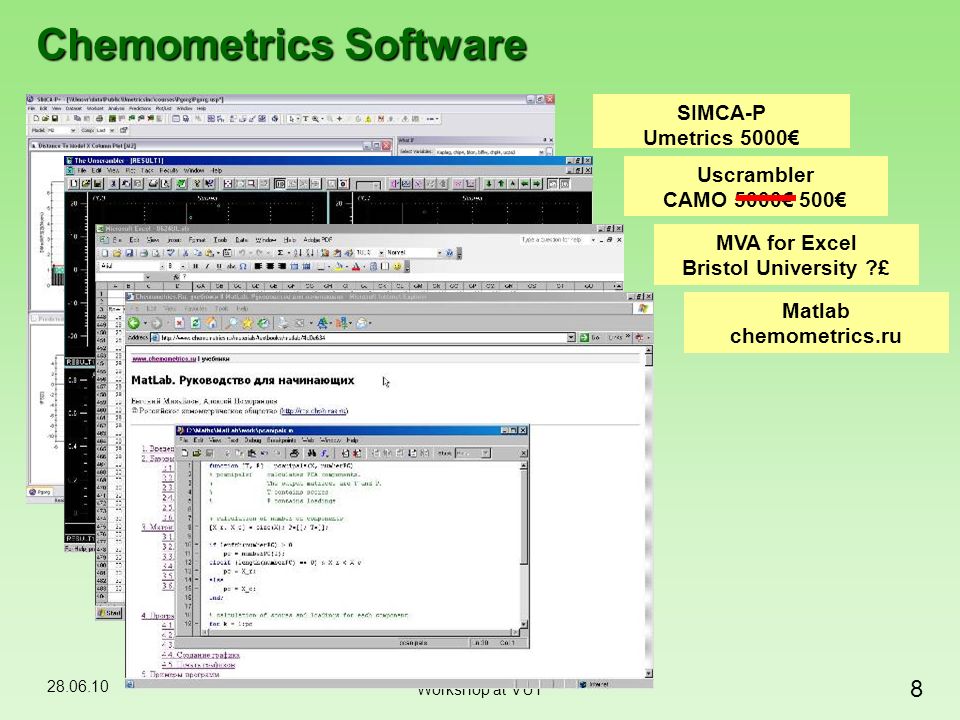
Task: Click Matlab chemometrics.ru yellow box
Action: [816, 323]
